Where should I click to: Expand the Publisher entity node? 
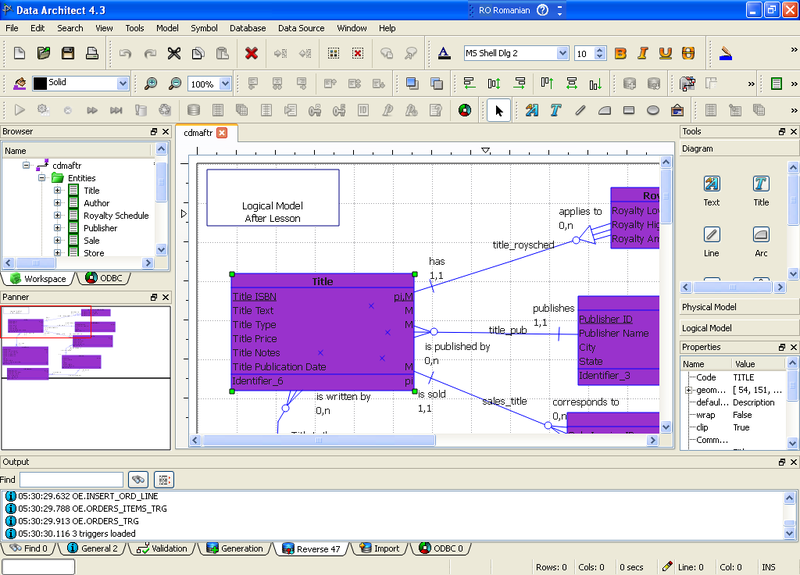[x=57, y=228]
